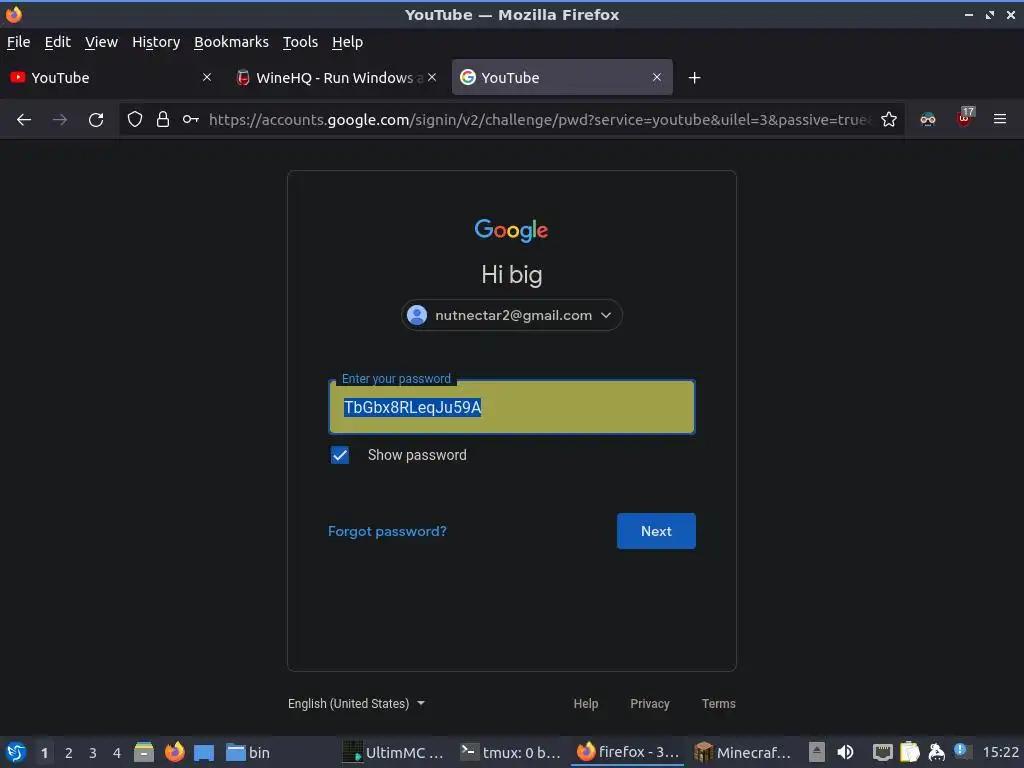Viewport: 1024px width, 768px height.
Task: Click the show desktop icon in taskbar
Action: (x=204, y=752)
